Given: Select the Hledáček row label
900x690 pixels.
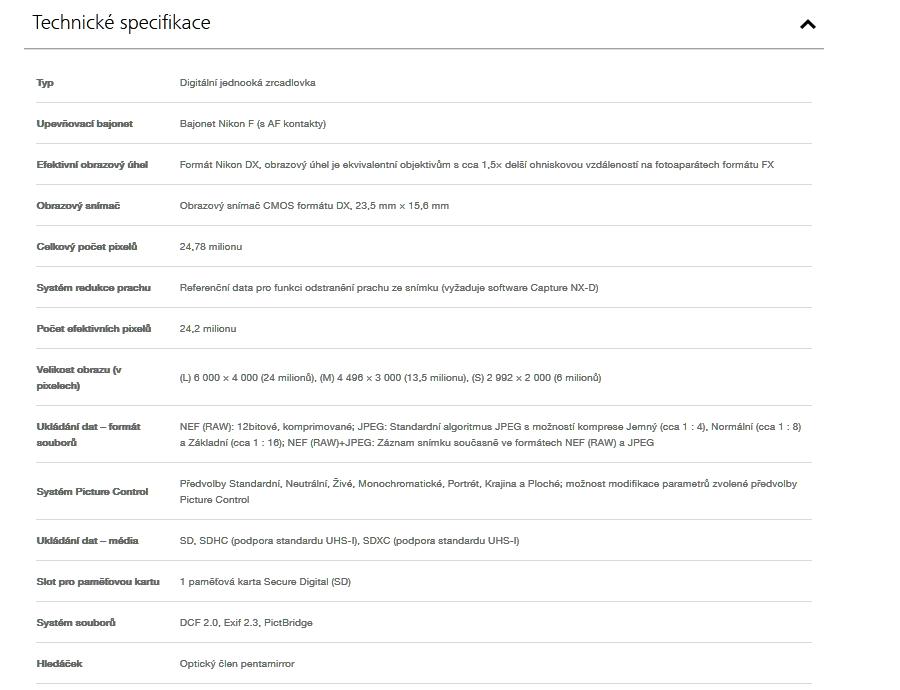Looking at the screenshot, I should coord(59,664).
